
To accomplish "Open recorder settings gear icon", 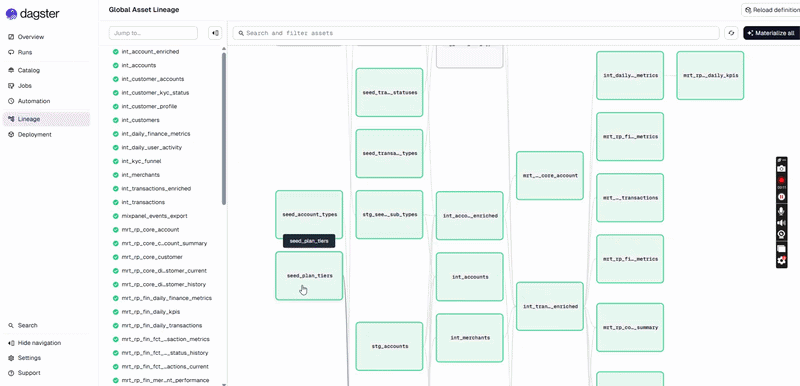I will tap(781, 261).
